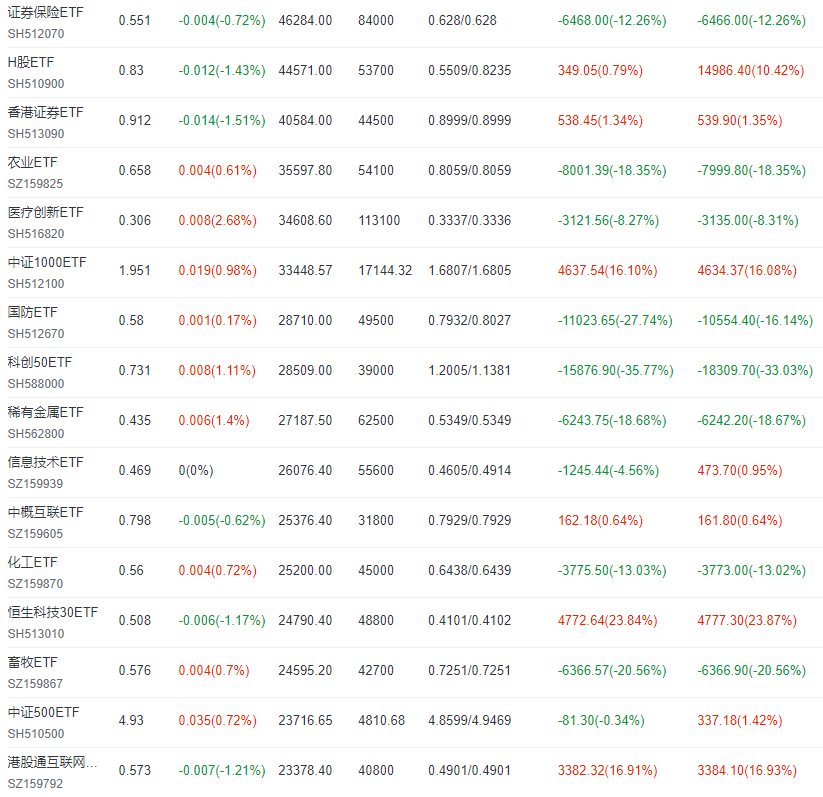Click stock code SH512100
Screen dimensions: 823x797
coord(36,284)
